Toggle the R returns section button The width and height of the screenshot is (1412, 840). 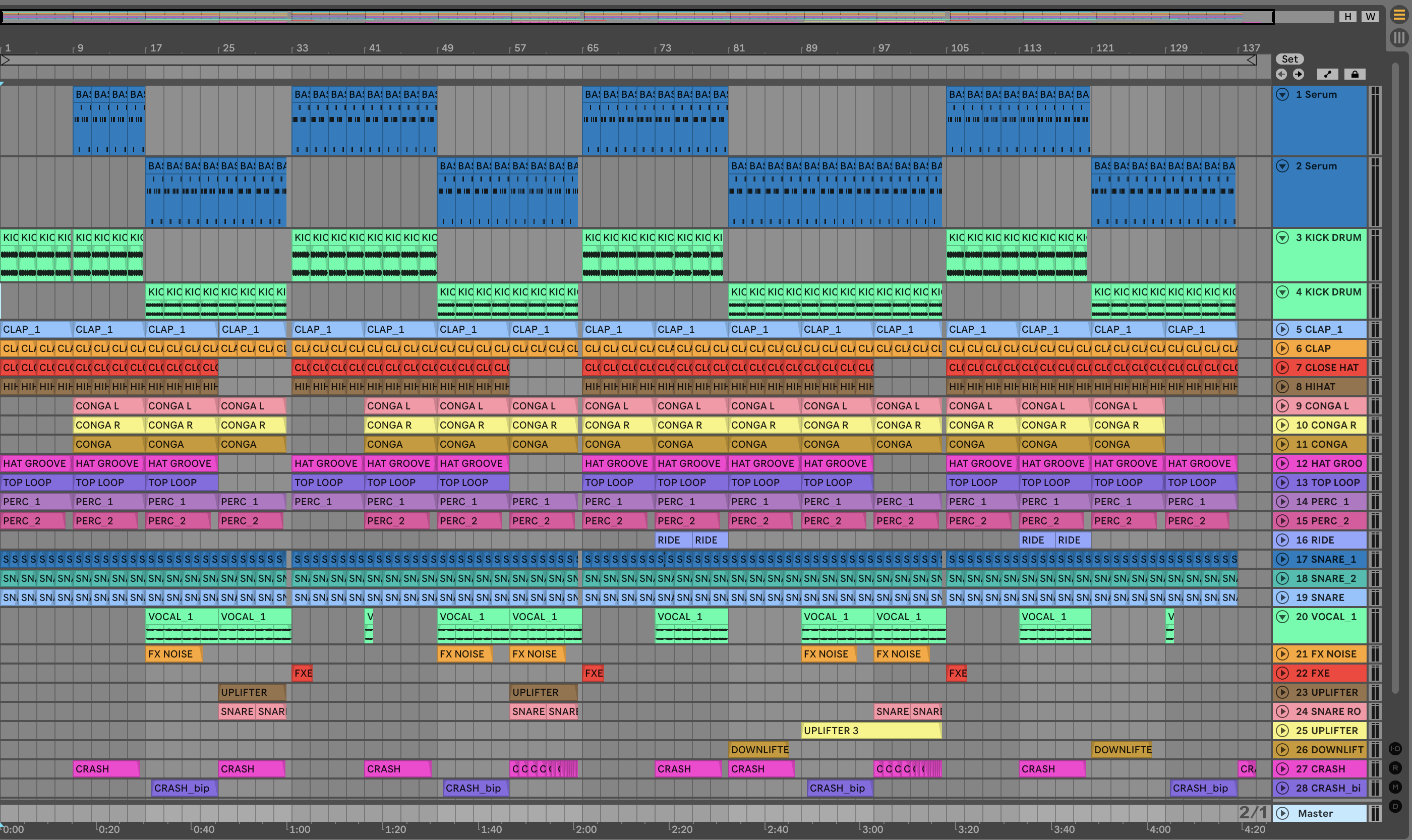point(1395,768)
